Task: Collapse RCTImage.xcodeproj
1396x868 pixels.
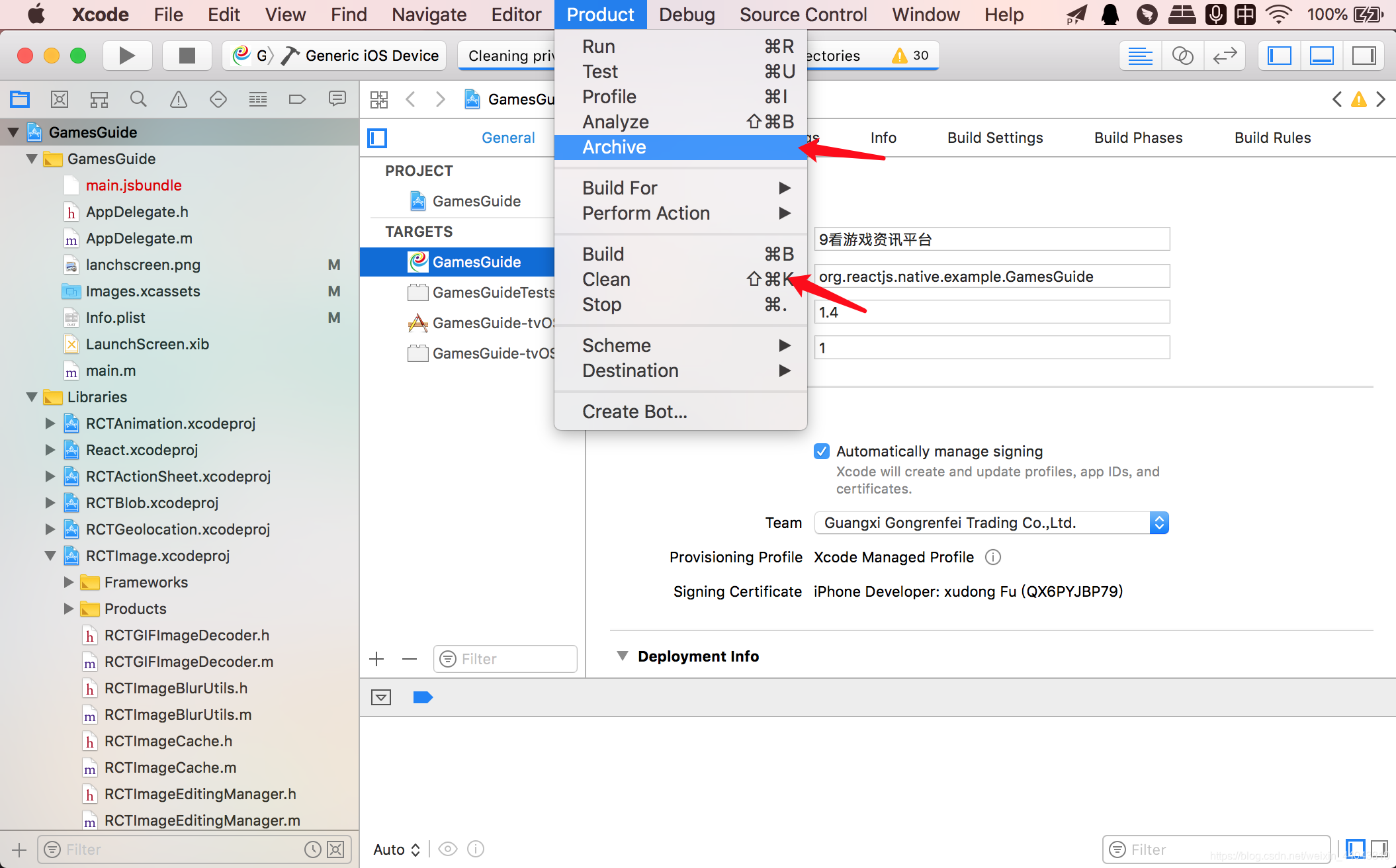Action: click(50, 556)
